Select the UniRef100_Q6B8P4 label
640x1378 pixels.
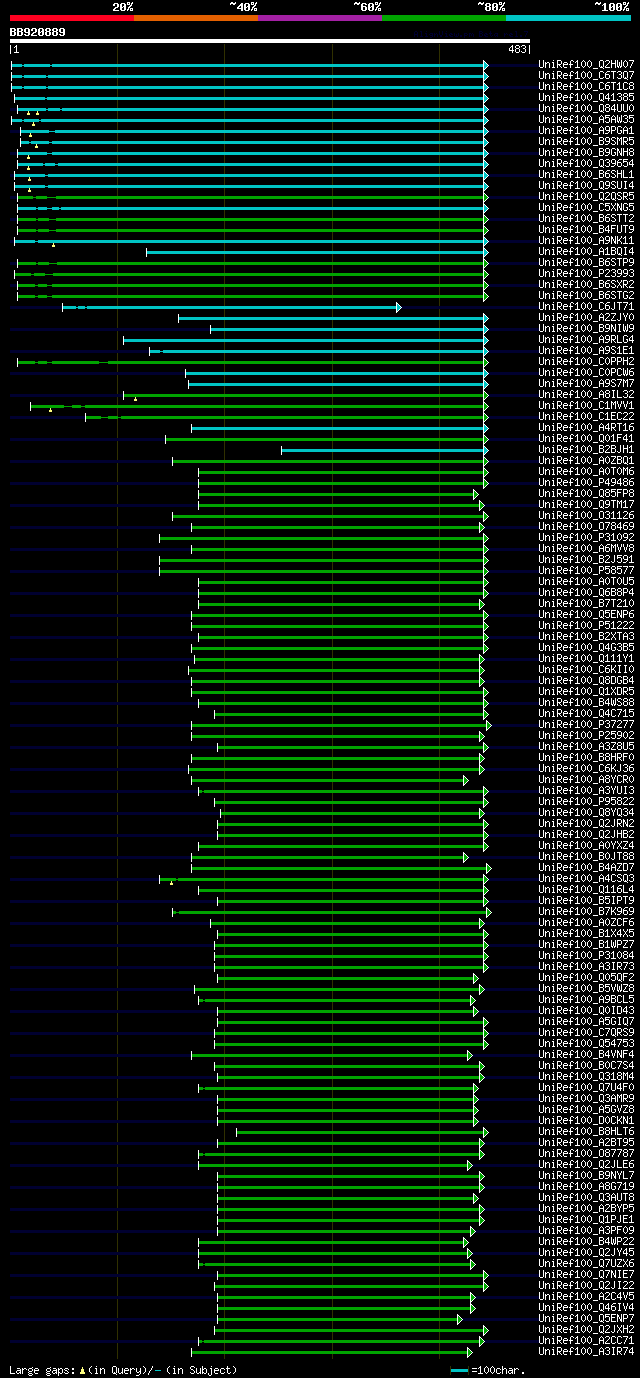(586, 592)
